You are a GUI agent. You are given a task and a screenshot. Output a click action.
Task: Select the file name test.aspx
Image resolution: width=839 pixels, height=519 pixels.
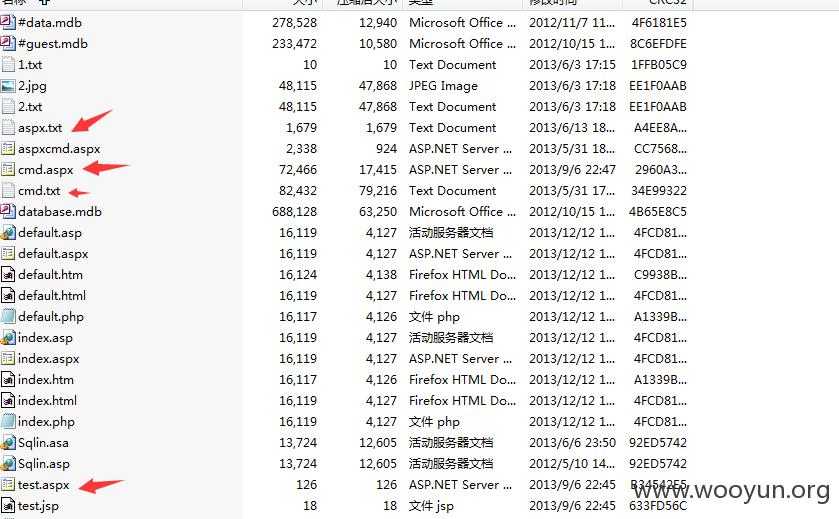click(43, 485)
